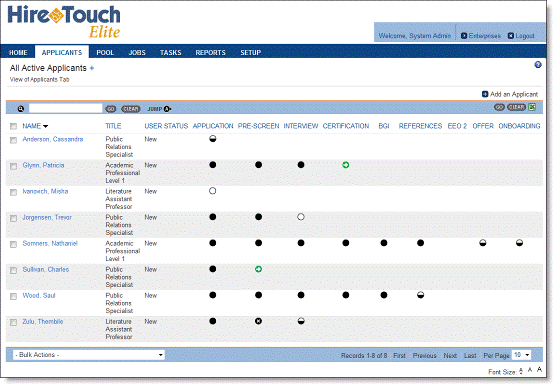Open the SETUP tab

(250, 53)
